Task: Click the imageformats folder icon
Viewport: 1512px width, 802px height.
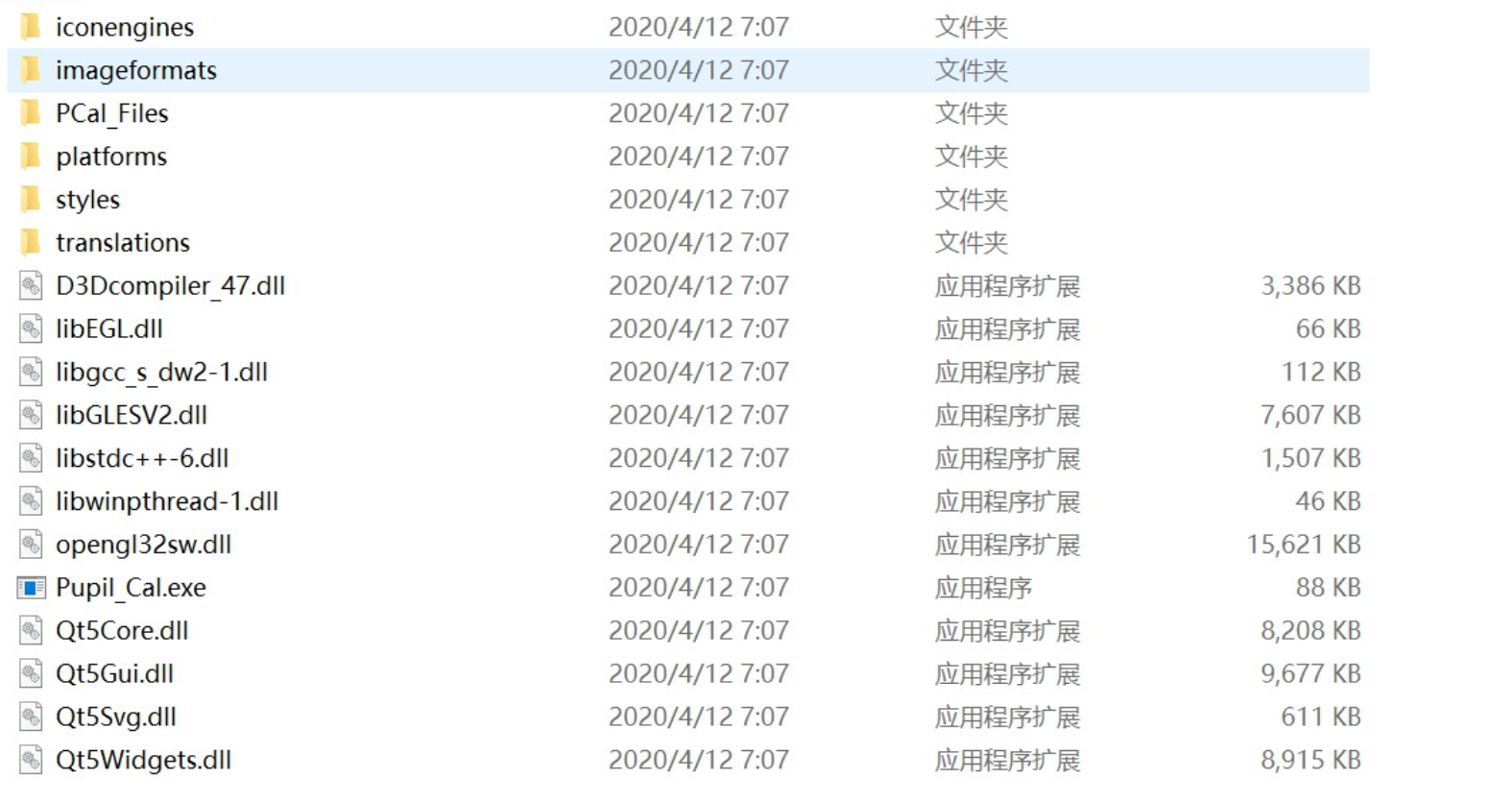Action: point(31,70)
